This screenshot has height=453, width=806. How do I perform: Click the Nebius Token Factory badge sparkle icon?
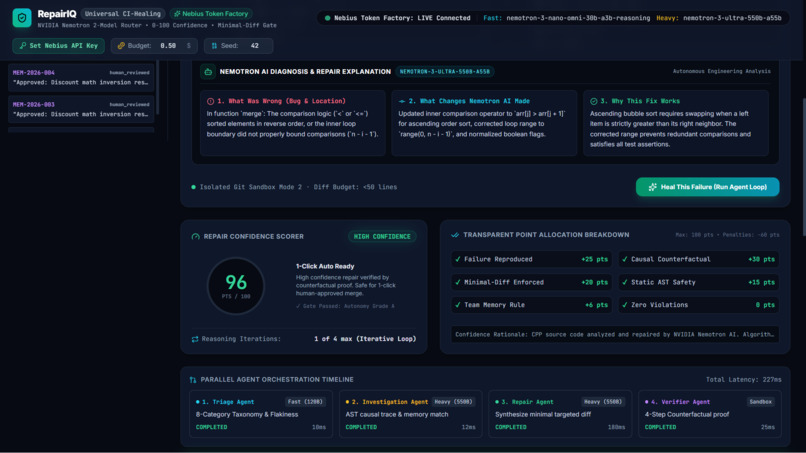[177, 14]
